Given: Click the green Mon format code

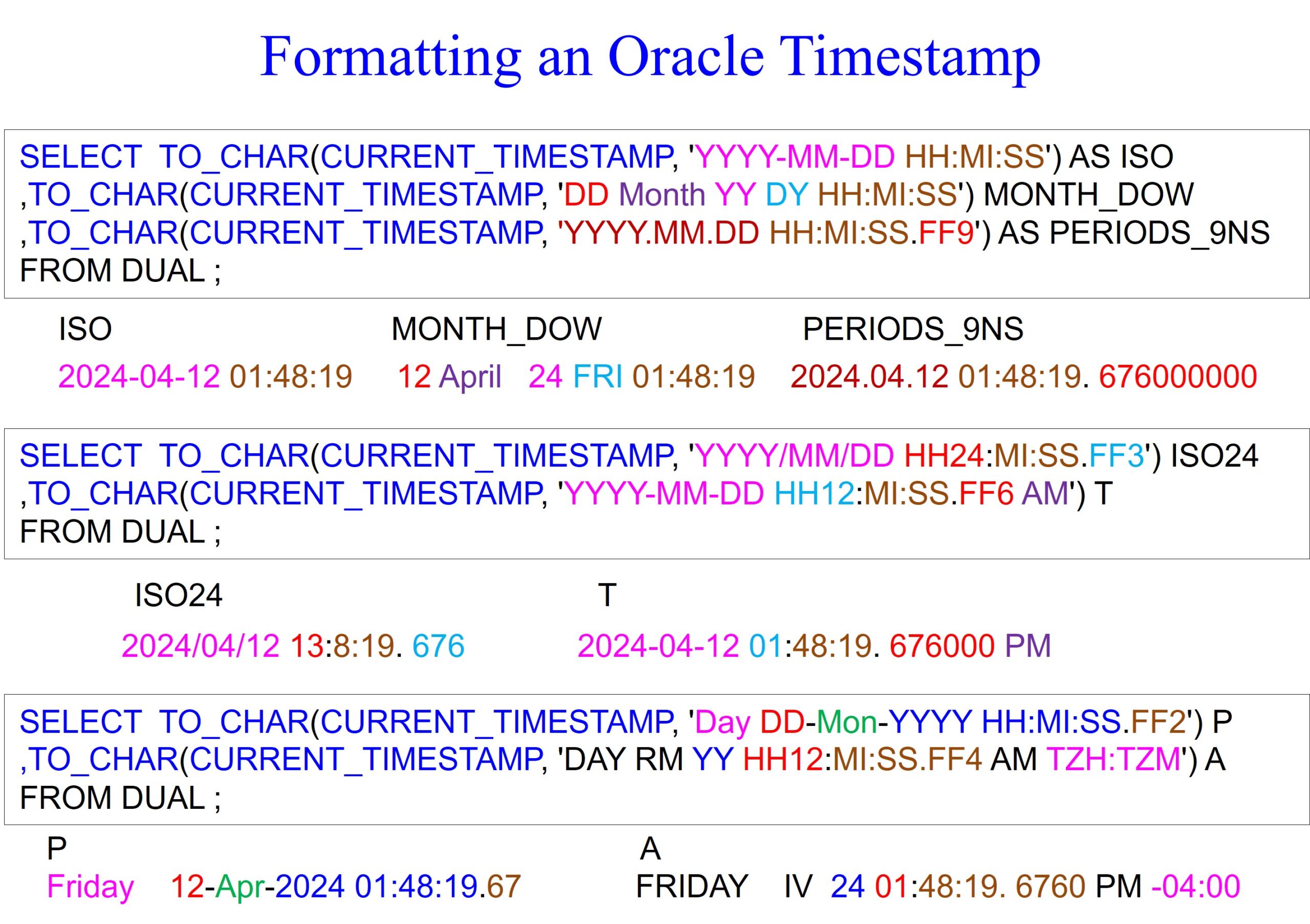Looking at the screenshot, I should tap(847, 722).
